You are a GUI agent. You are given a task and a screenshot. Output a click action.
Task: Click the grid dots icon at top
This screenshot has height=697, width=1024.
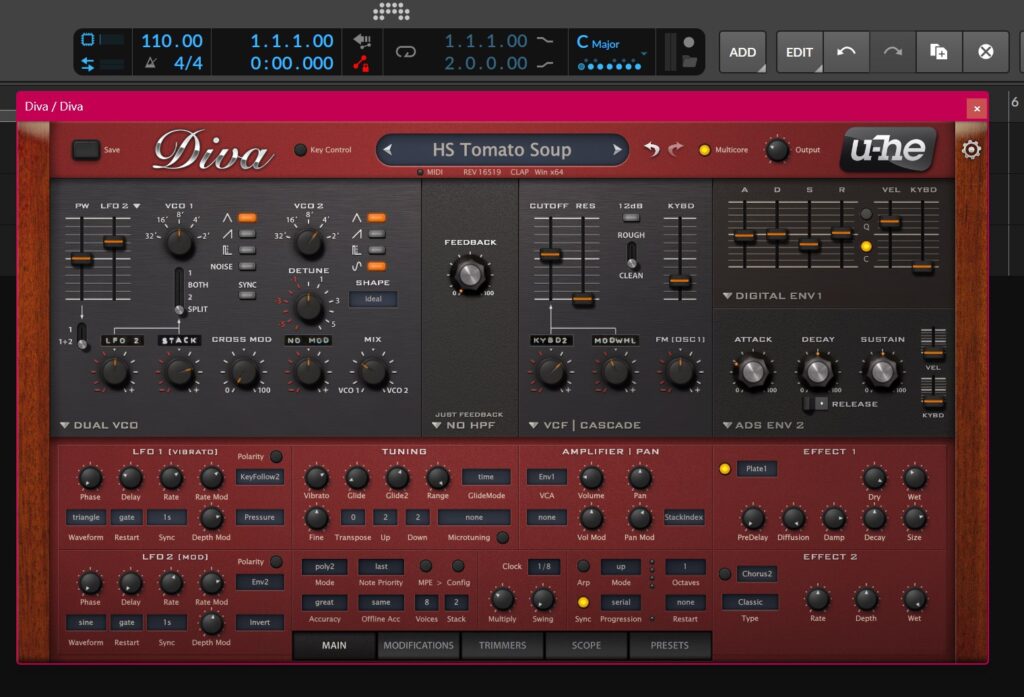click(x=391, y=10)
